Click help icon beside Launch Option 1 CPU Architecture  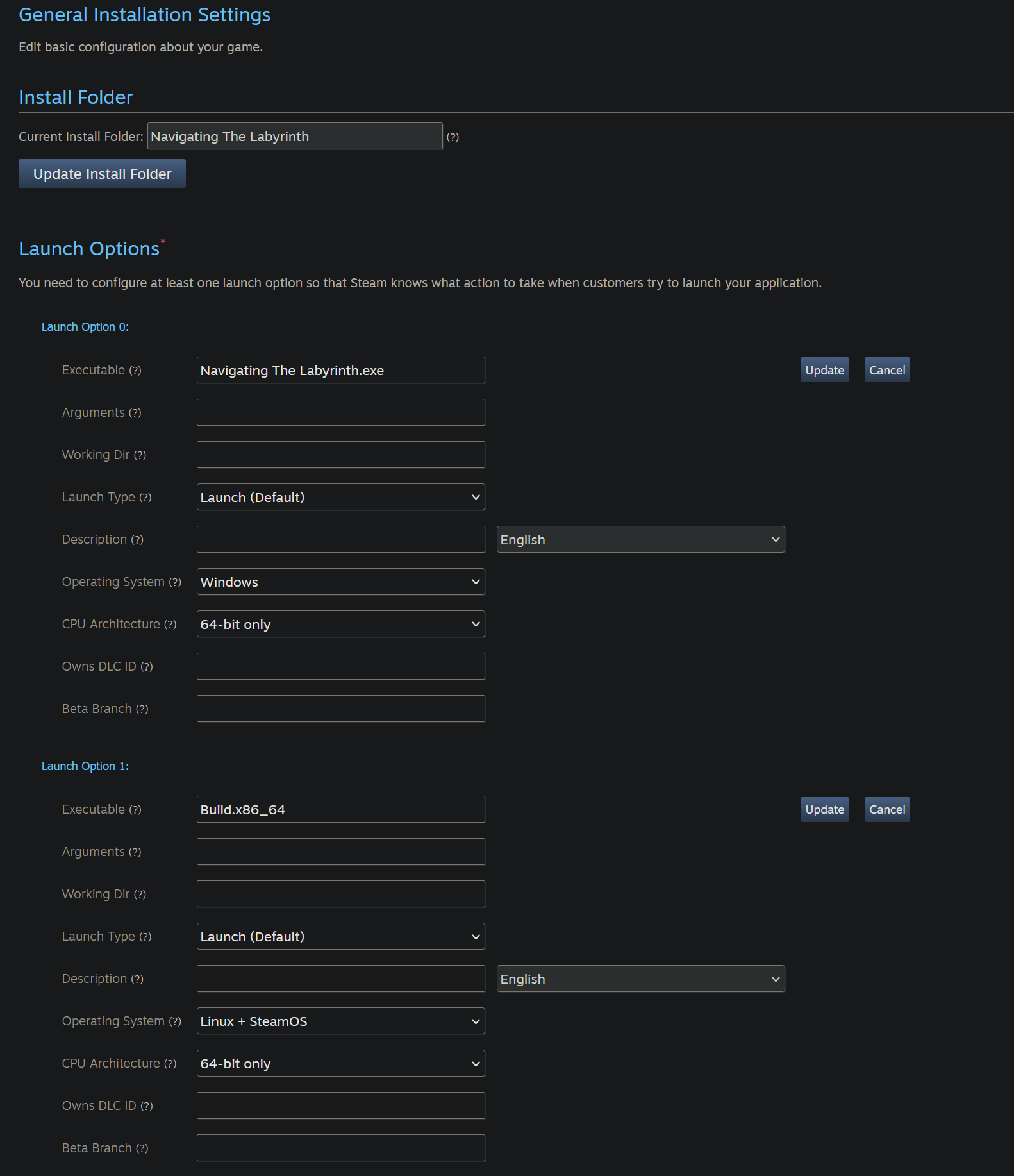[170, 1064]
